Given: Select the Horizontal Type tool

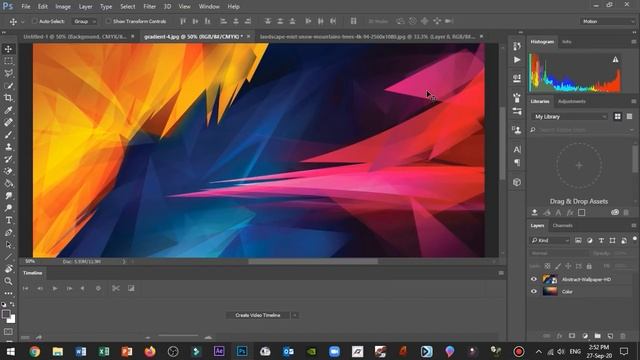Looking at the screenshot, I should [x=8, y=220].
